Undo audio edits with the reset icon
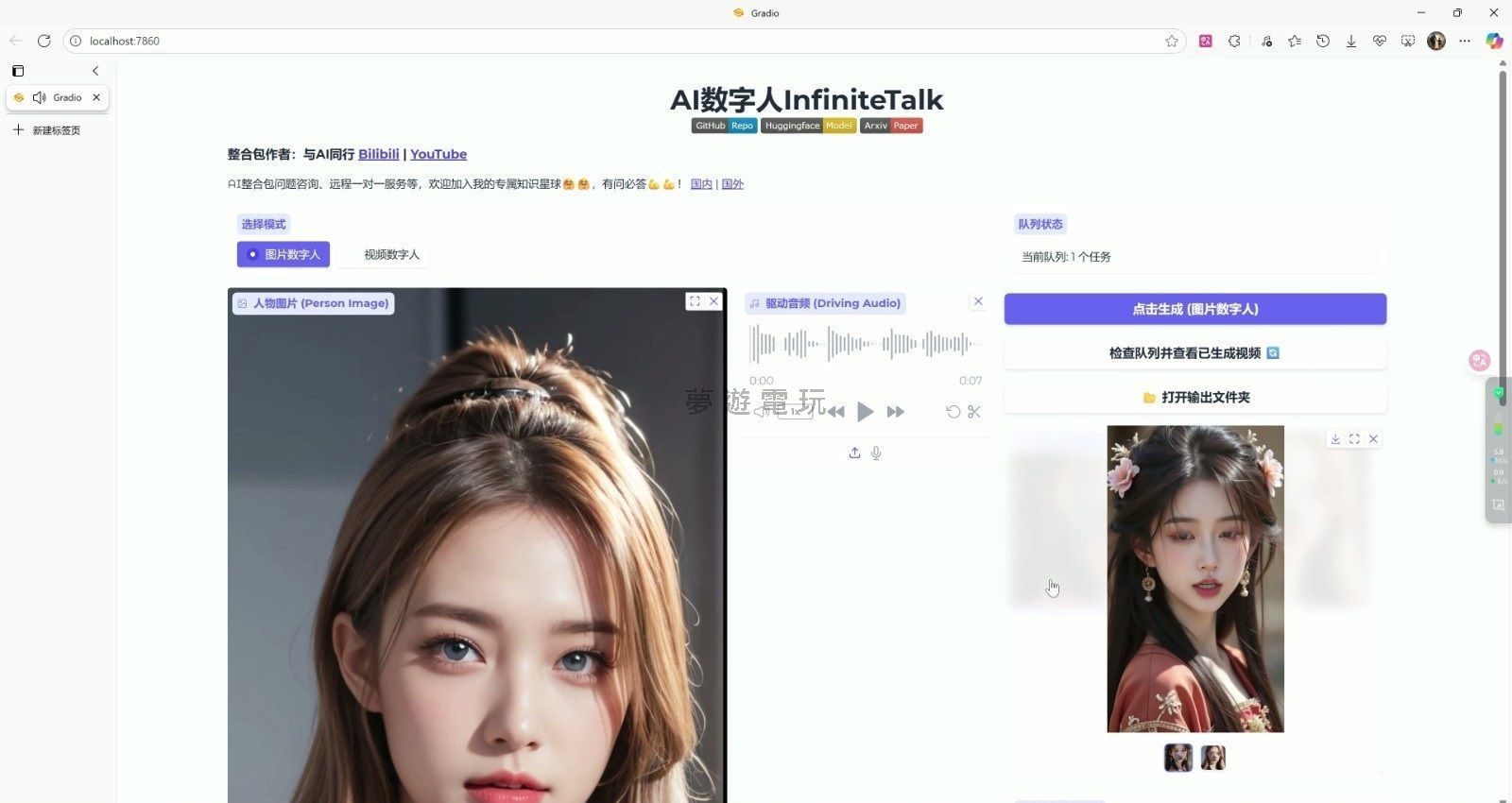This screenshot has width=1512, height=803. click(953, 412)
